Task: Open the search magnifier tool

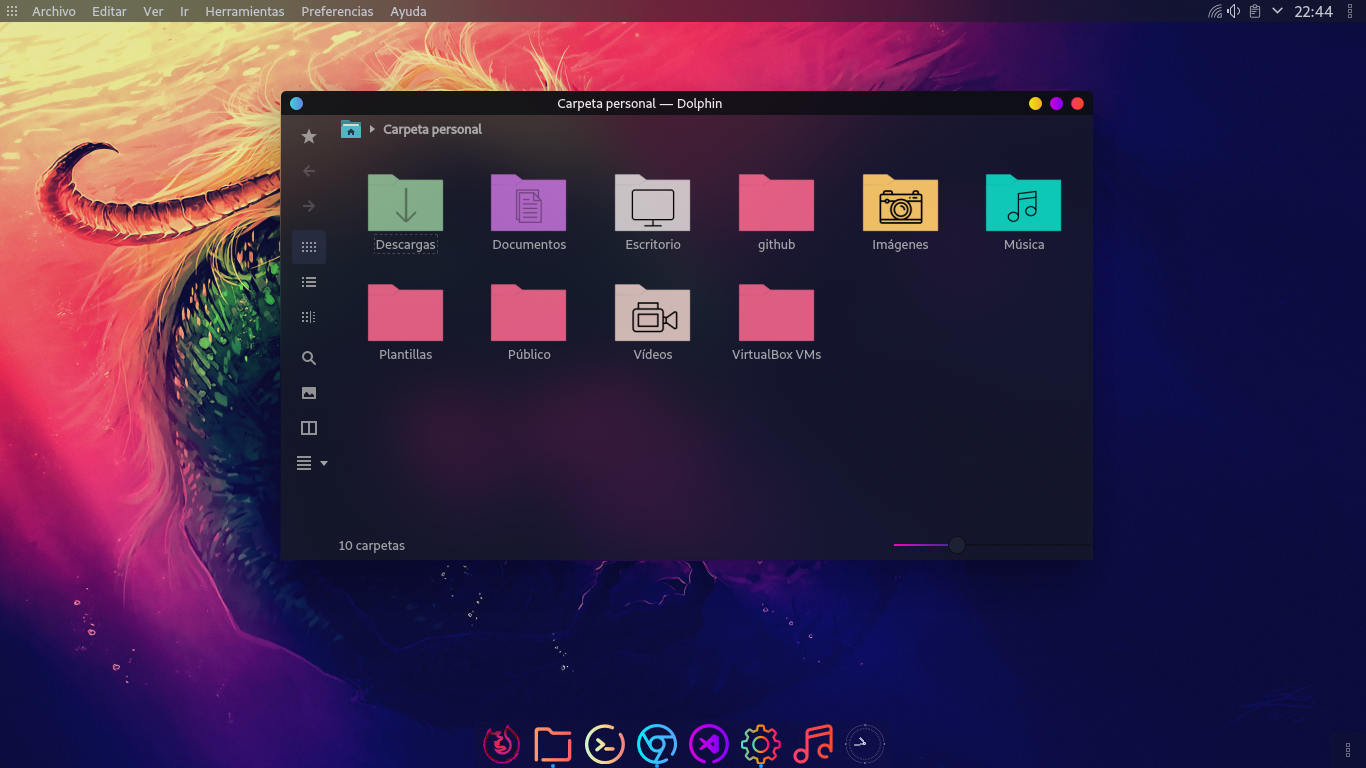Action: coord(309,358)
